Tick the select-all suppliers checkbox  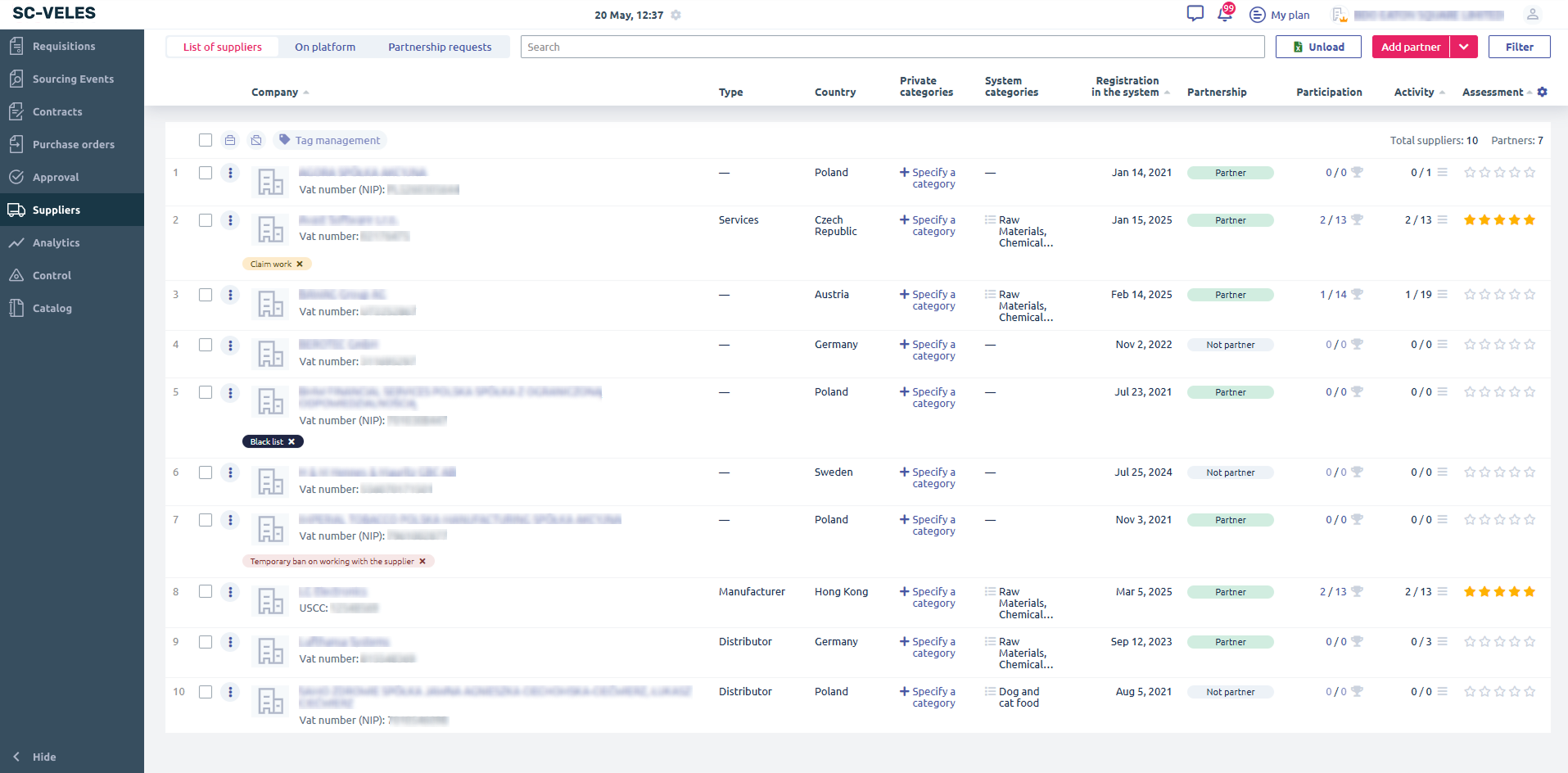point(206,140)
